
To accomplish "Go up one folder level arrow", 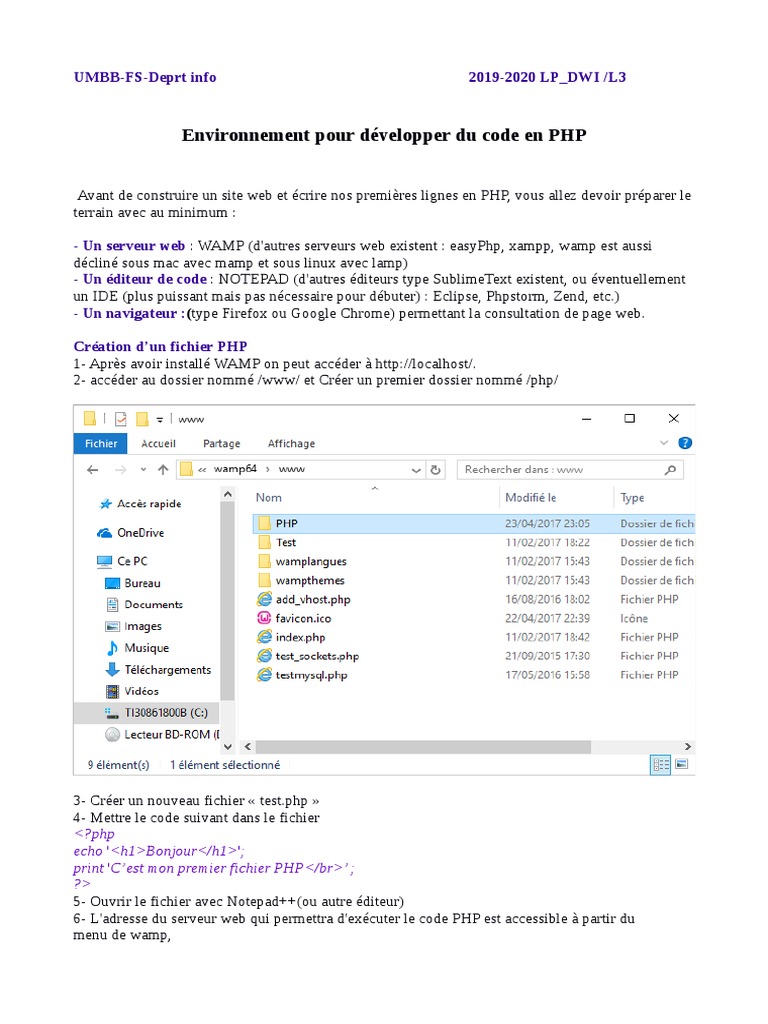I will (163, 470).
